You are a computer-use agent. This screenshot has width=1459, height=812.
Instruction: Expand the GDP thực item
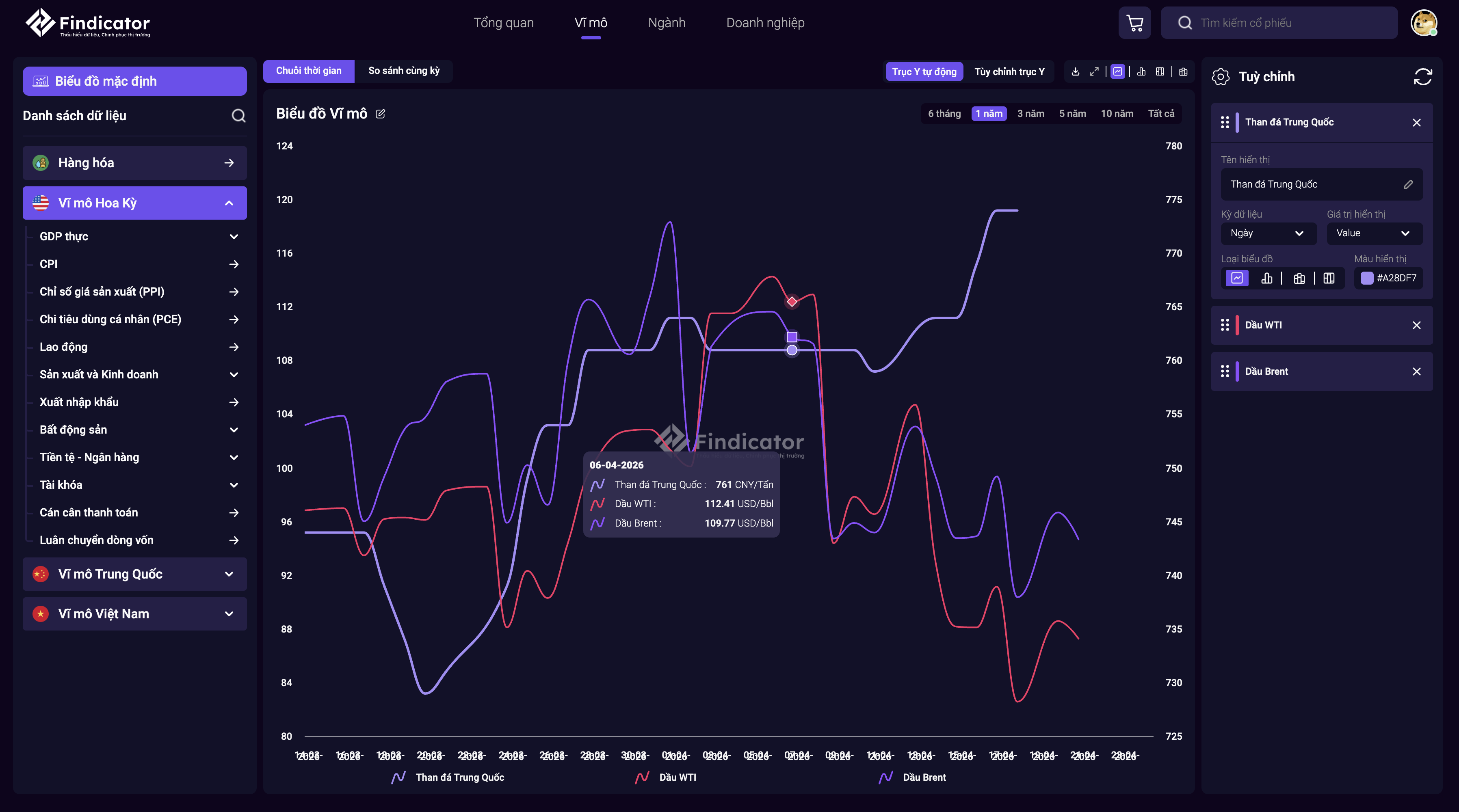pyautogui.click(x=233, y=237)
